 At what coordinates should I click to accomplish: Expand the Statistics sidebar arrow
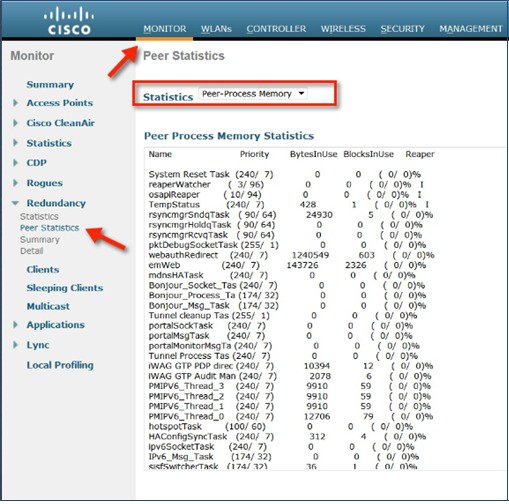[15, 143]
